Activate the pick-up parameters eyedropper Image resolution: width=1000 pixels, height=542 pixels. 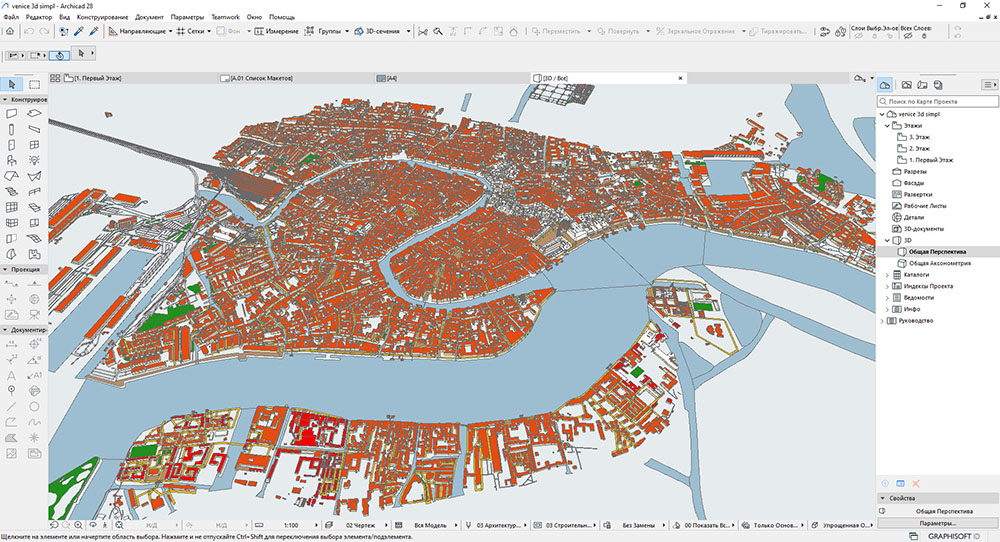[x=79, y=31]
